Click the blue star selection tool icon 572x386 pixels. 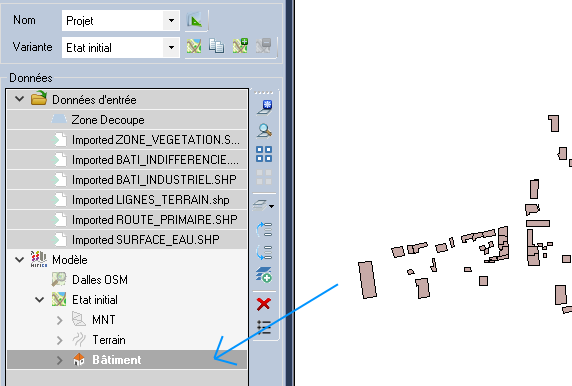point(264,107)
